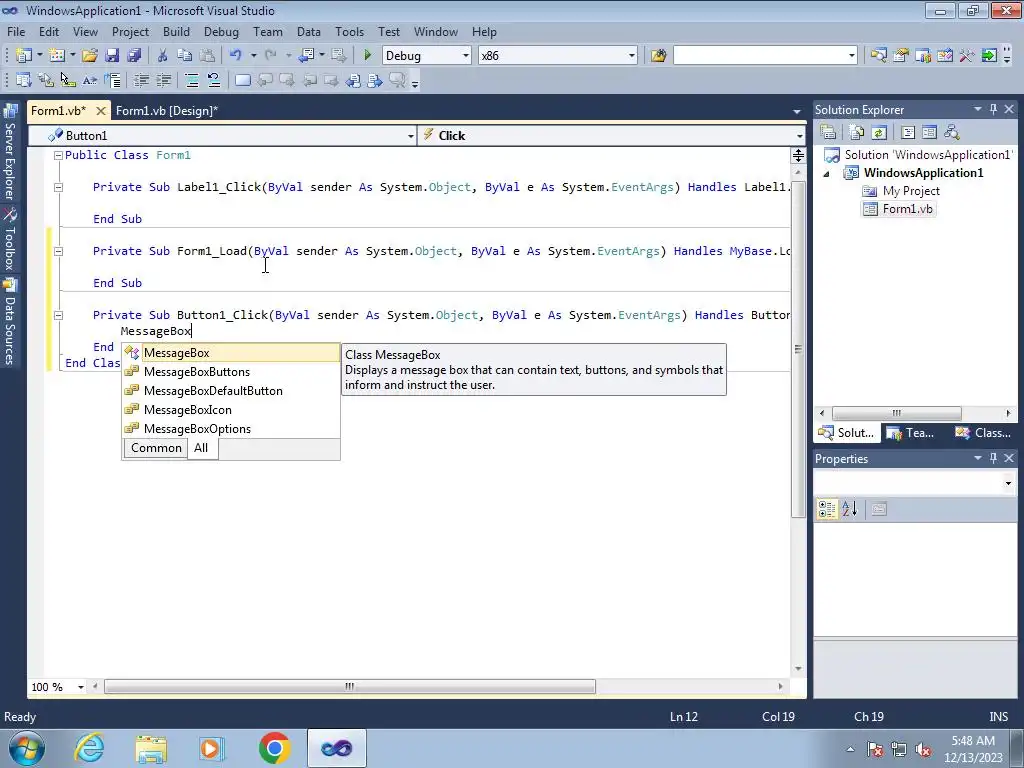1024x768 pixels.
Task: Click Refresh in Solution Explorer toolbar
Action: [x=879, y=133]
